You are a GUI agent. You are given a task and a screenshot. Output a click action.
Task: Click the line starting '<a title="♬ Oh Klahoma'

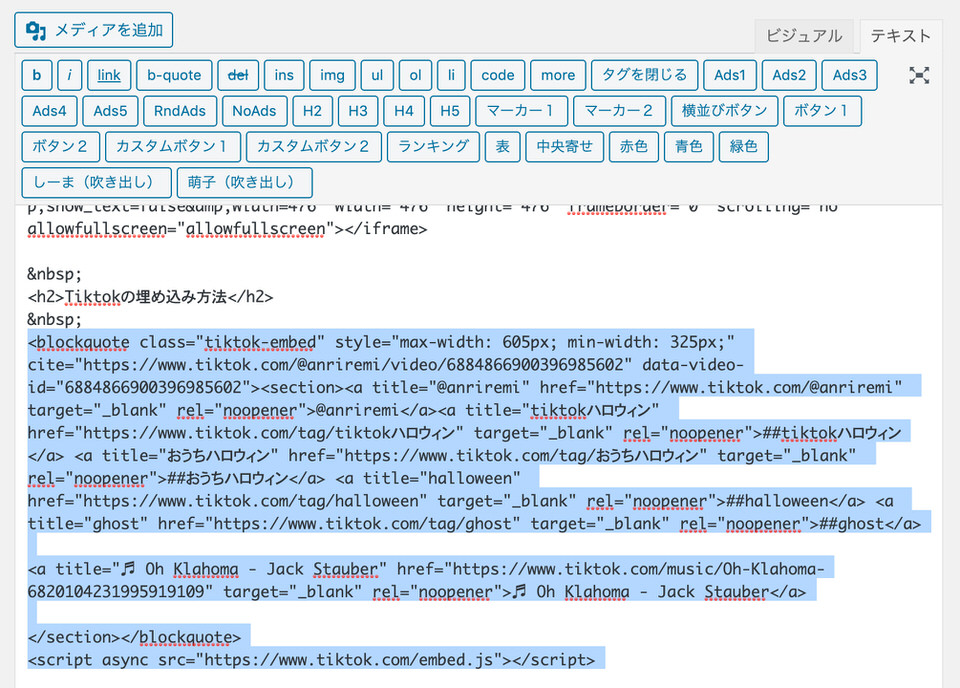(426, 569)
